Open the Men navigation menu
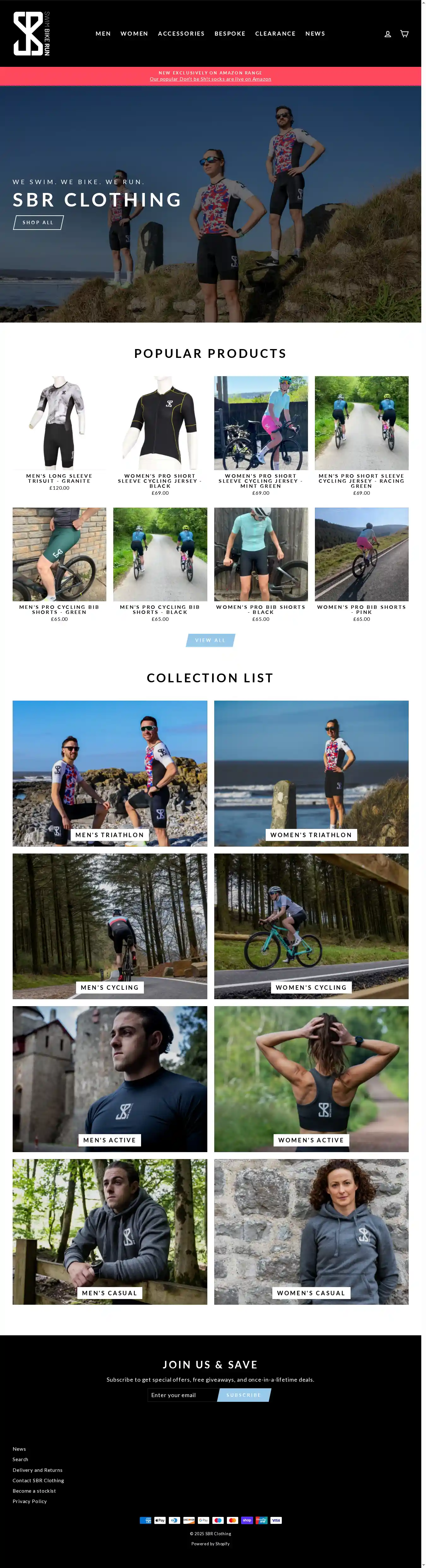Viewport: 426px width, 1568px height. (x=103, y=33)
